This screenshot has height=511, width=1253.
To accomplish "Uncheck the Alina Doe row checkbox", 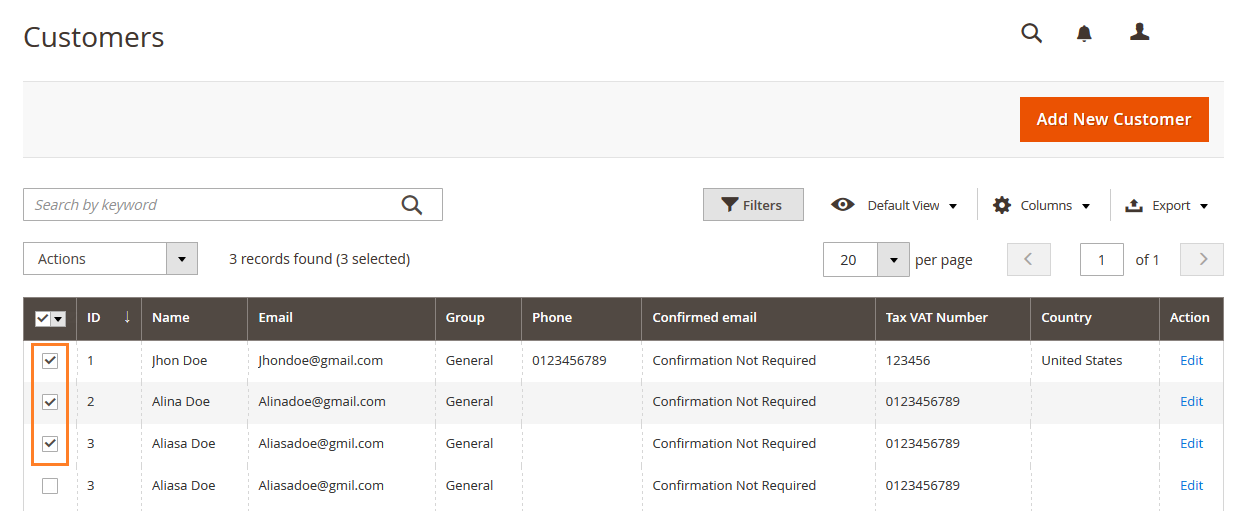I will [x=50, y=402].
